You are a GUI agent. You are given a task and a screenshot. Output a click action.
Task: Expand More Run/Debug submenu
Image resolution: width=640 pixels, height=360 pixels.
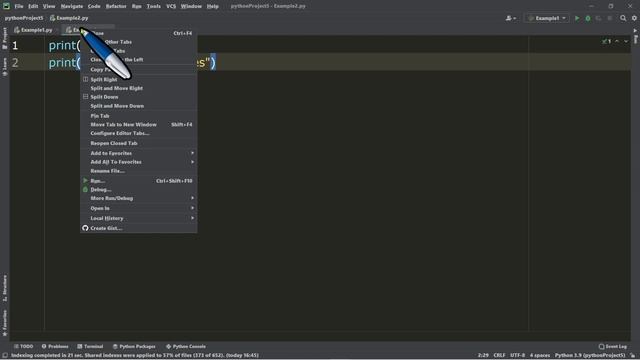click(x=139, y=198)
